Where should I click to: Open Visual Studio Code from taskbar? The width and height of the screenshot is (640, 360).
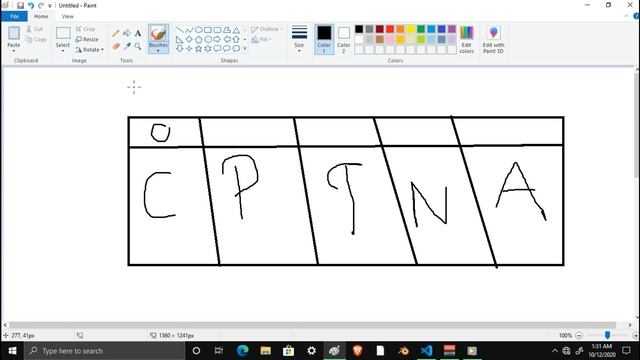click(426, 351)
